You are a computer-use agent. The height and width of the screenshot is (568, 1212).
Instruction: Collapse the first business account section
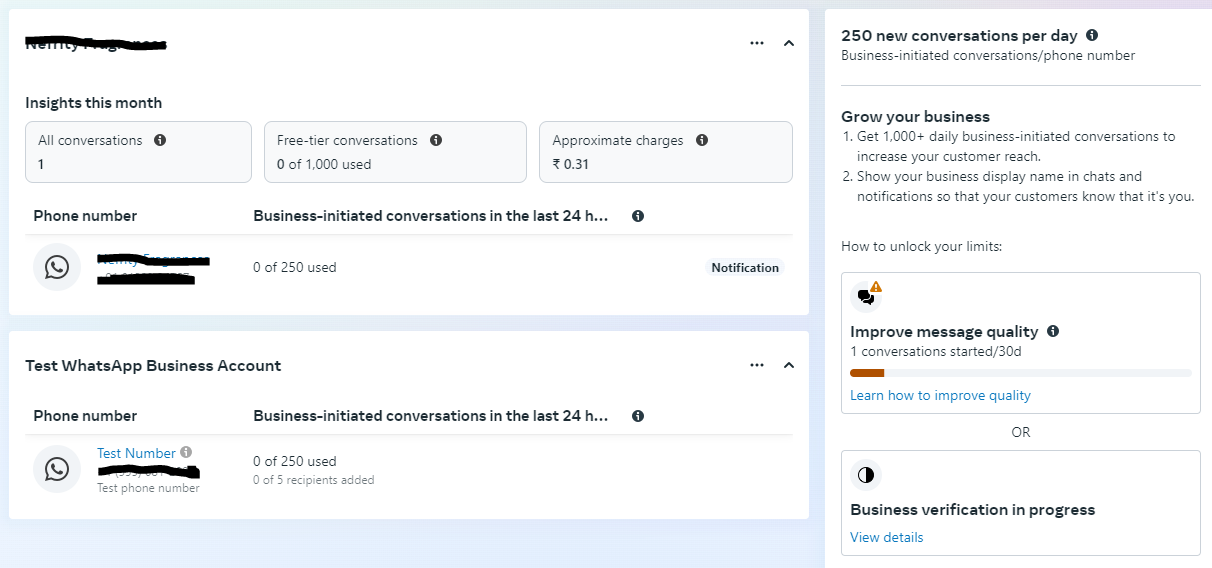789,43
